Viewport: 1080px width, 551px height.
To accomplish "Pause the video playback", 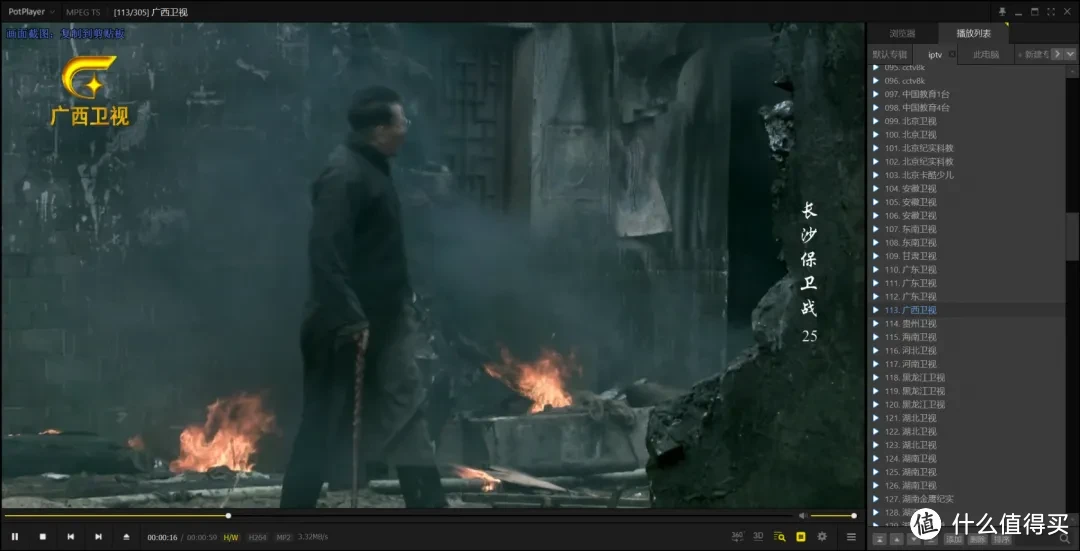I will click(x=15, y=537).
